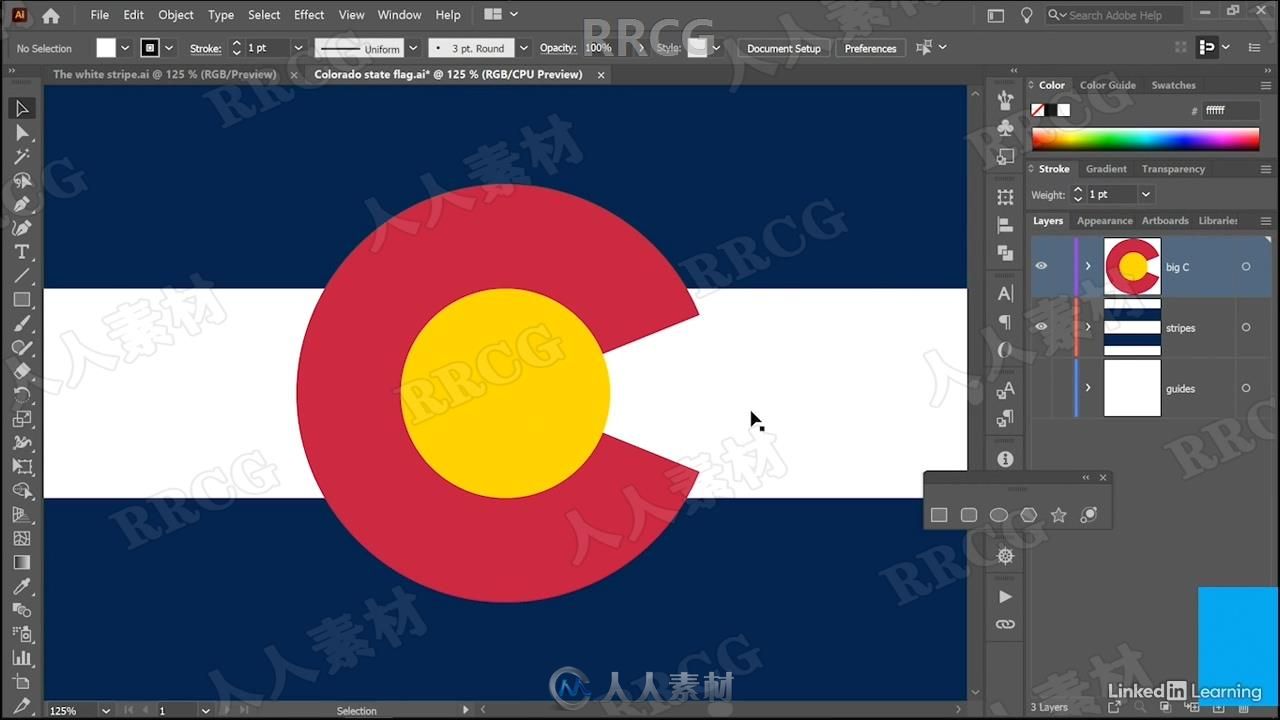This screenshot has width=1280, height=720.
Task: Target the big C layer circle
Action: 1246,267
